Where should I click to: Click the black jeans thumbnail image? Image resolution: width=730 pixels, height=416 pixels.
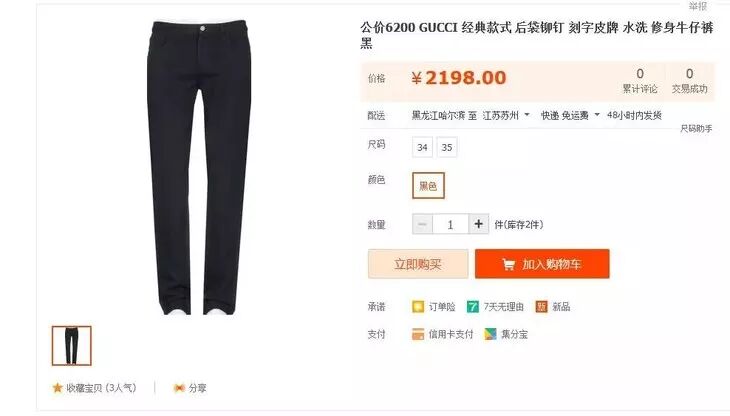tap(72, 346)
